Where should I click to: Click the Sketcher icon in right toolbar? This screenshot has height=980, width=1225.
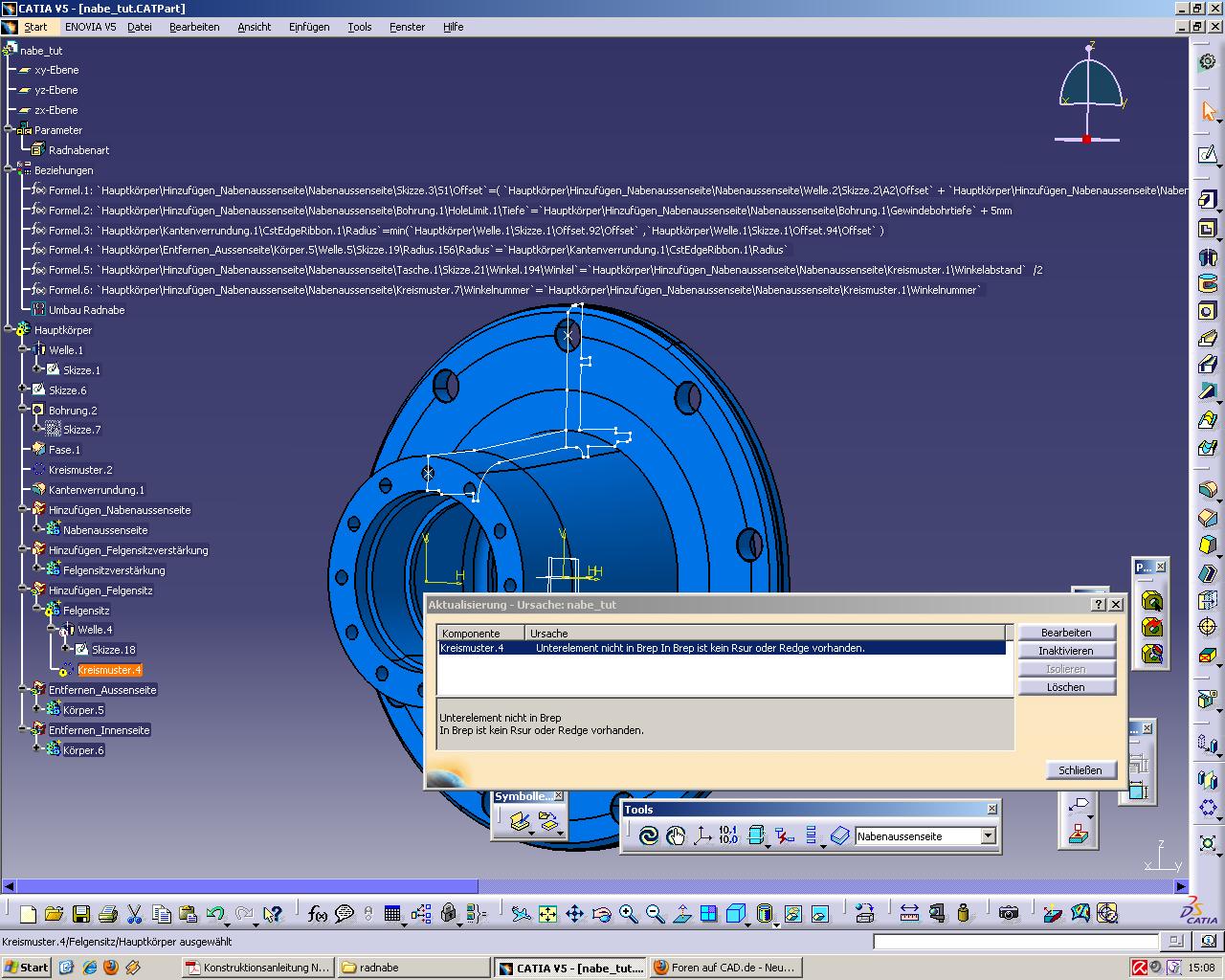point(1208,155)
